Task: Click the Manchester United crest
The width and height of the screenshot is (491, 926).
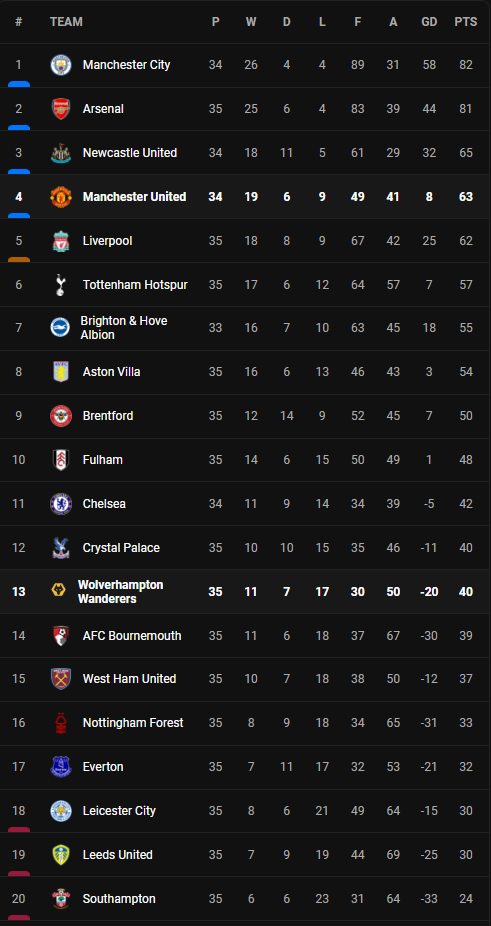Action: pyautogui.click(x=61, y=197)
